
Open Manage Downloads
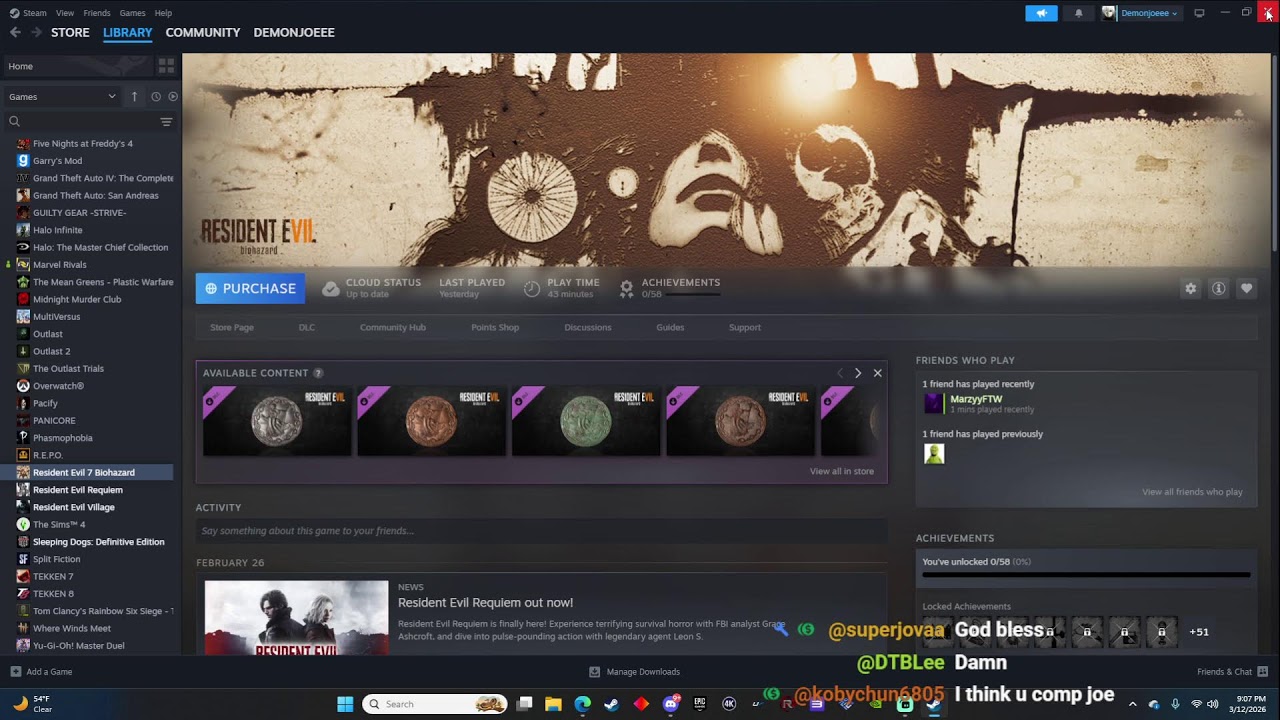[635, 672]
